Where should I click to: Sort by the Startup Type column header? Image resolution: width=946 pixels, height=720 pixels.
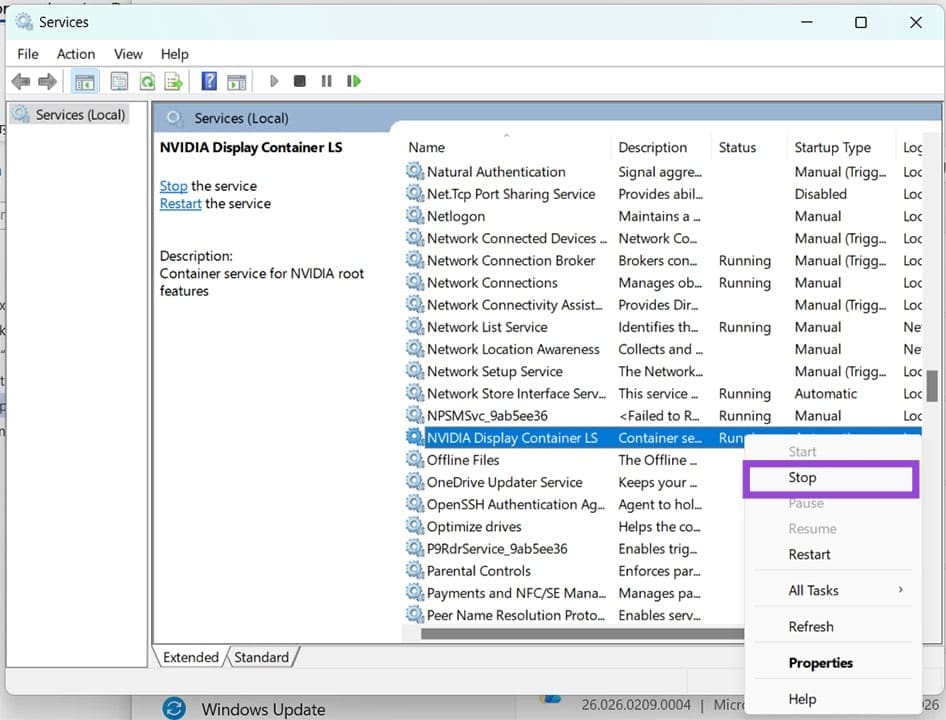click(832, 147)
